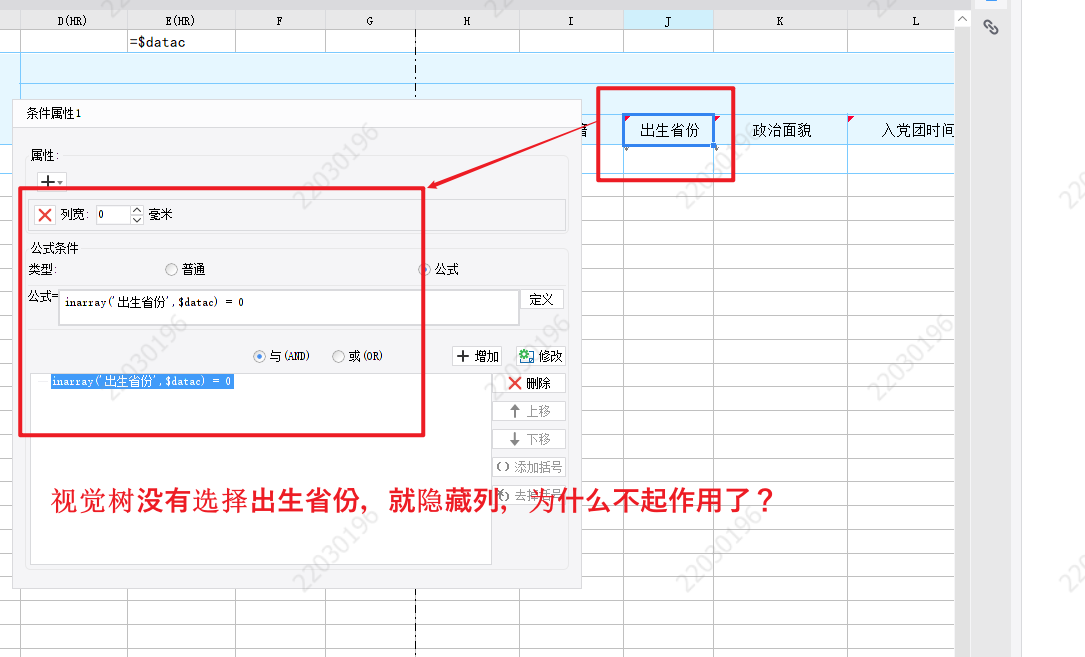Click the 上移 move up button
The image size is (1085, 657).
click(529, 411)
